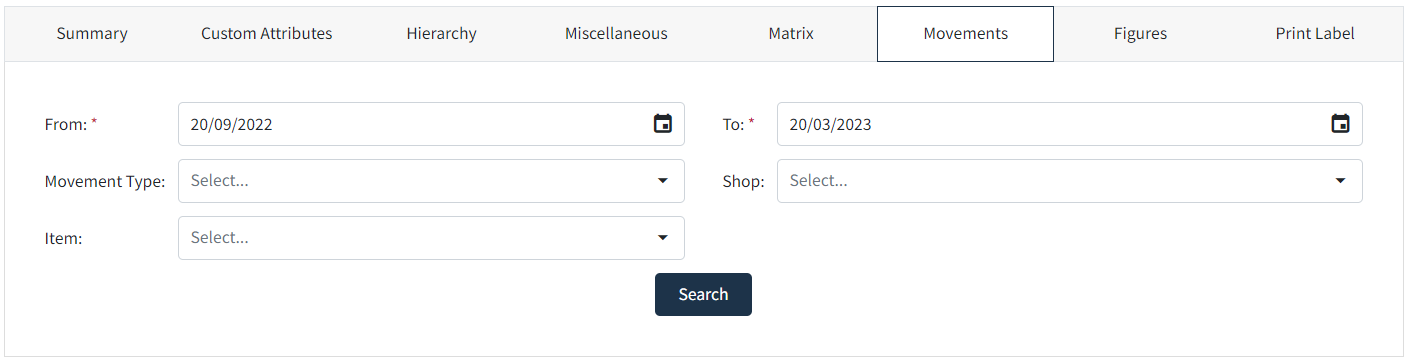Open the Figures tab
This screenshot has width=1409, height=362.
click(1140, 34)
